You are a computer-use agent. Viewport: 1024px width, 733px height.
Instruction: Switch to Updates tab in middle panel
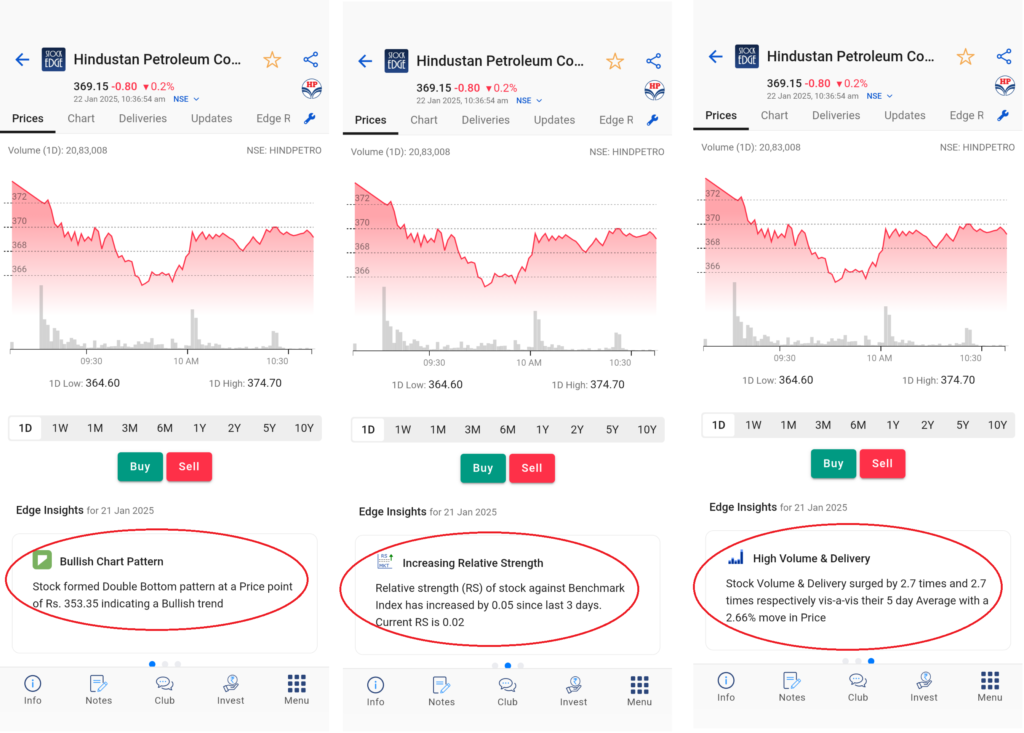[x=554, y=120]
